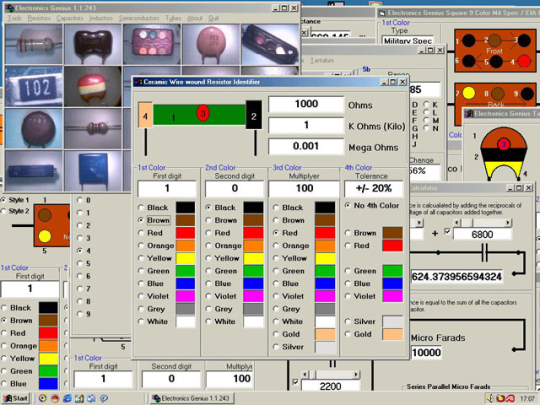Click the round brown dotted capacitor photo

(34, 128)
